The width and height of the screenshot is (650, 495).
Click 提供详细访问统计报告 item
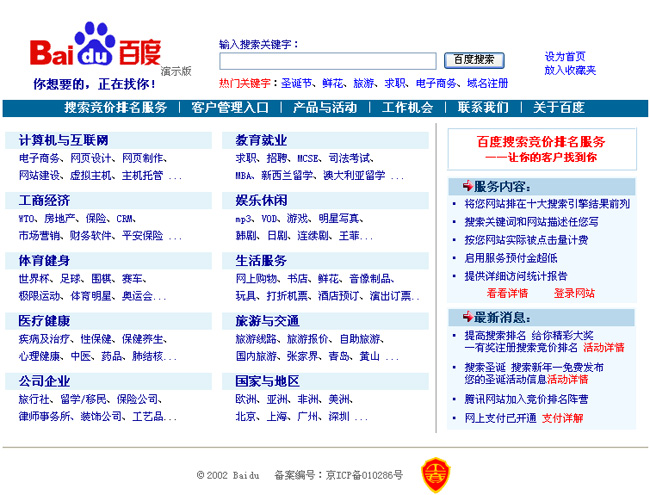pos(516,276)
